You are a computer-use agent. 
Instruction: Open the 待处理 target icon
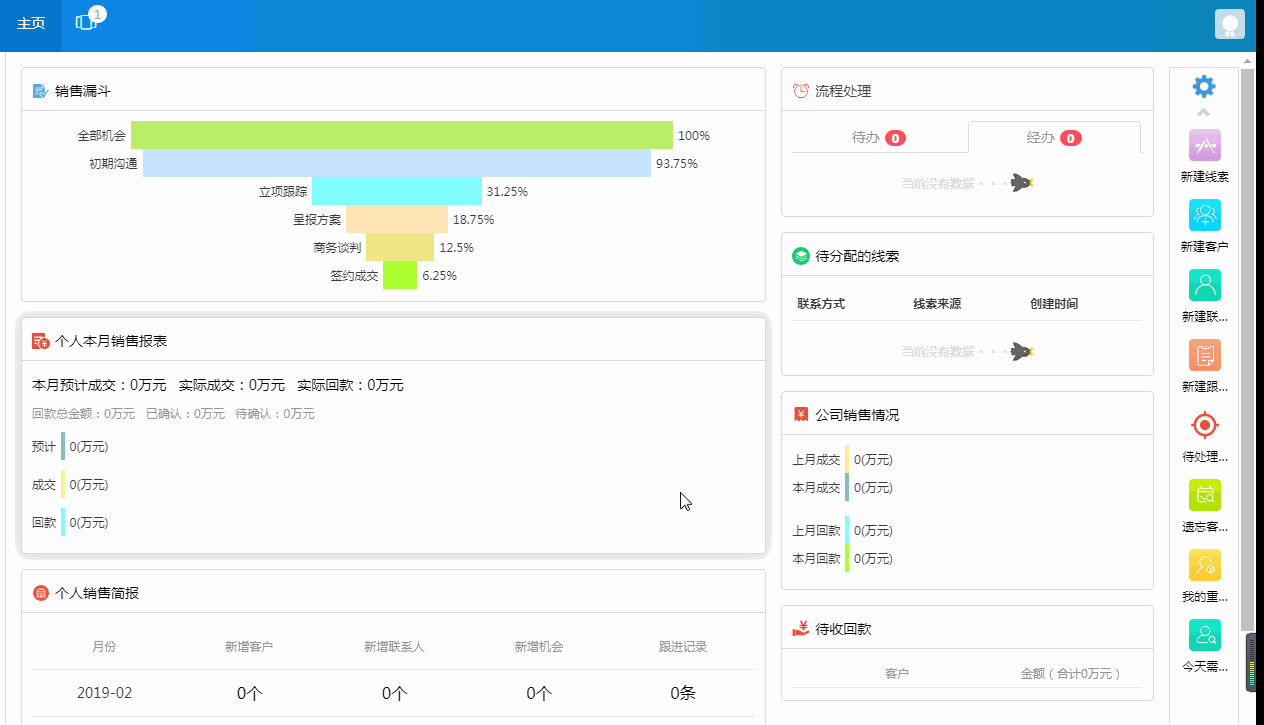pos(1204,426)
